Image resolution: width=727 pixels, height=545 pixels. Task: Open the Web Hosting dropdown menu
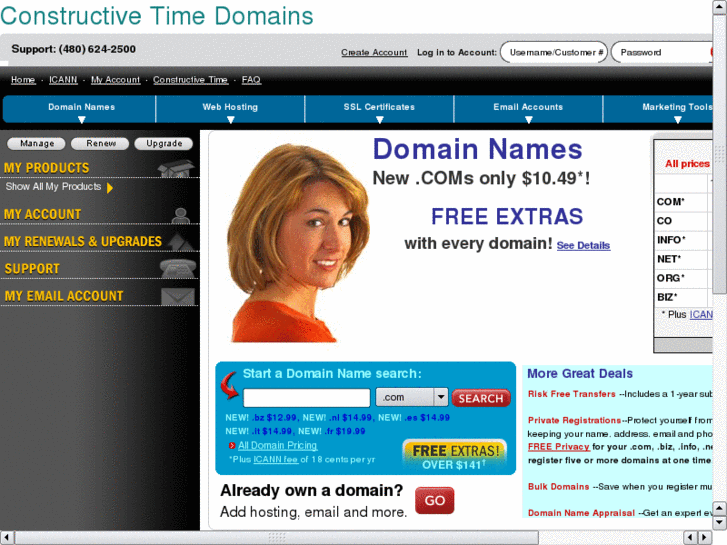[x=230, y=110]
